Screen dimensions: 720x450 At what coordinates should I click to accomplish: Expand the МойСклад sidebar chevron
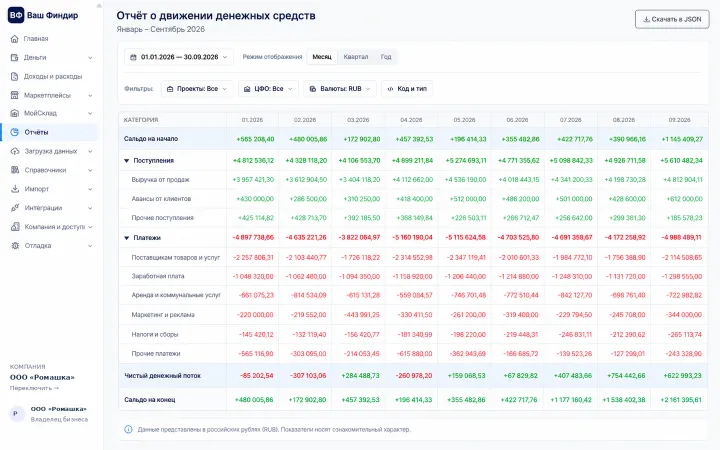pyautogui.click(x=90, y=113)
